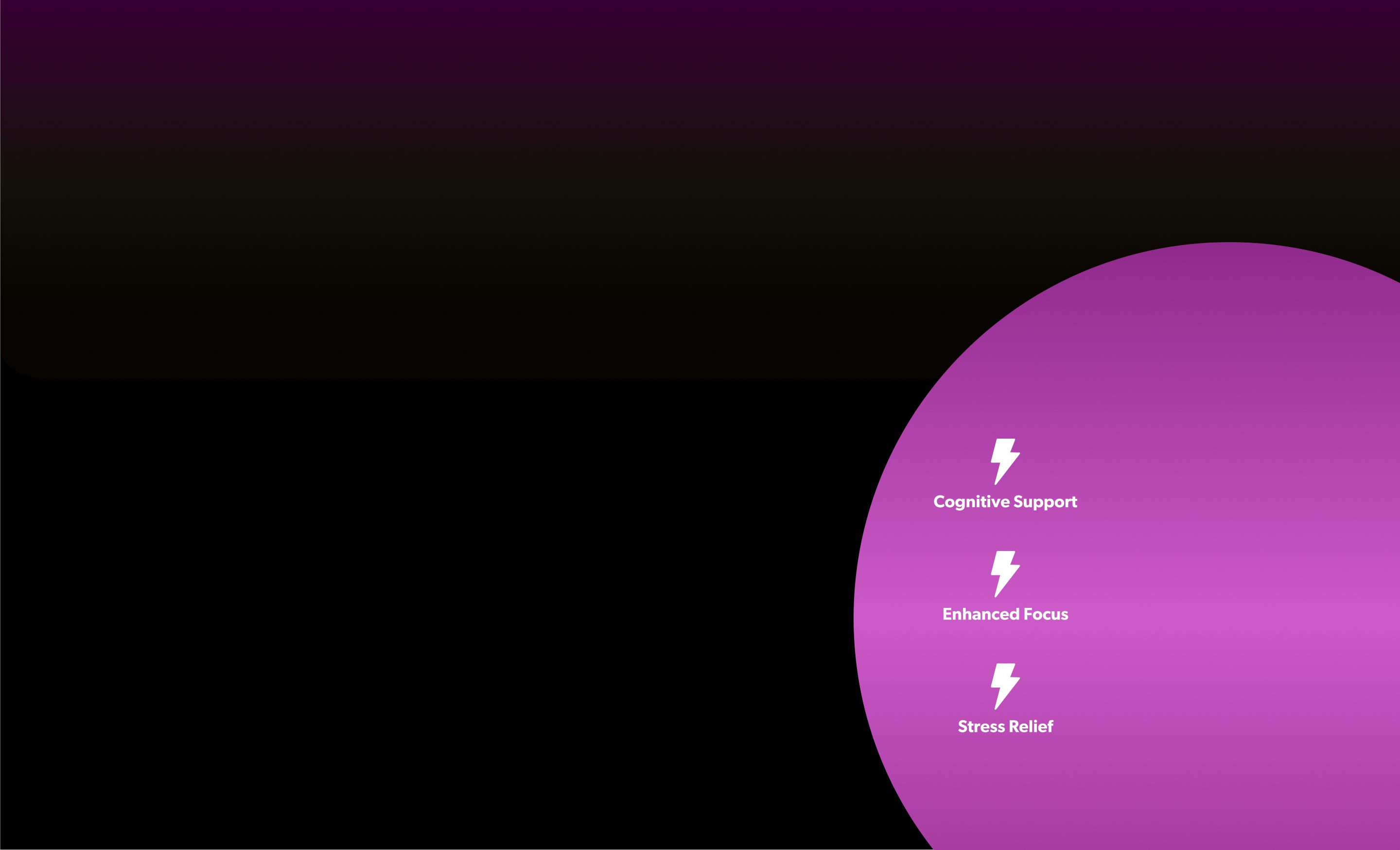Viewport: 1400px width, 850px height.
Task: Click the word "Stress" in the bottom label
Action: point(981,726)
